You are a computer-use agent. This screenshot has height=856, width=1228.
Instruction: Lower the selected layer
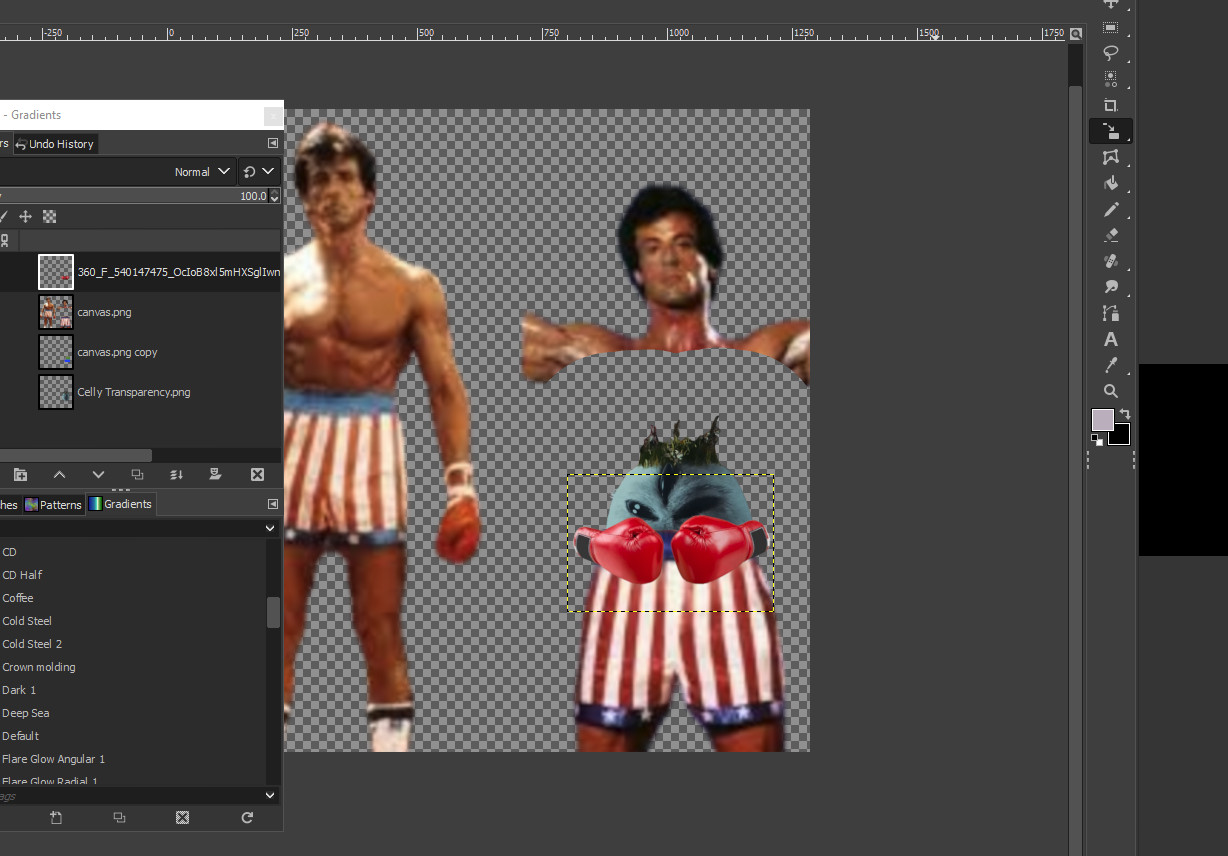[x=98, y=474]
